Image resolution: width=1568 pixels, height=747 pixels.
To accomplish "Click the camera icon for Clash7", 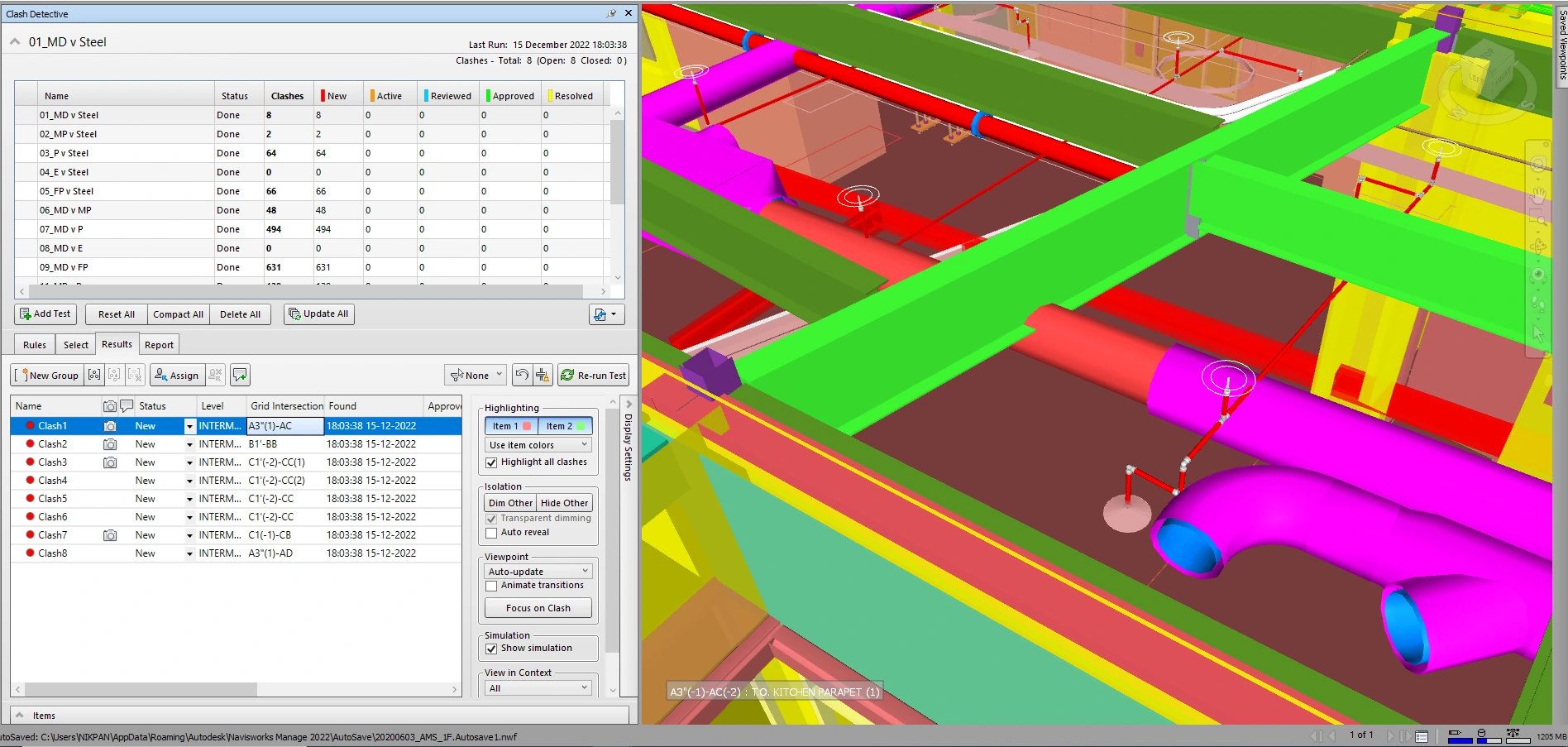I will coord(110,535).
